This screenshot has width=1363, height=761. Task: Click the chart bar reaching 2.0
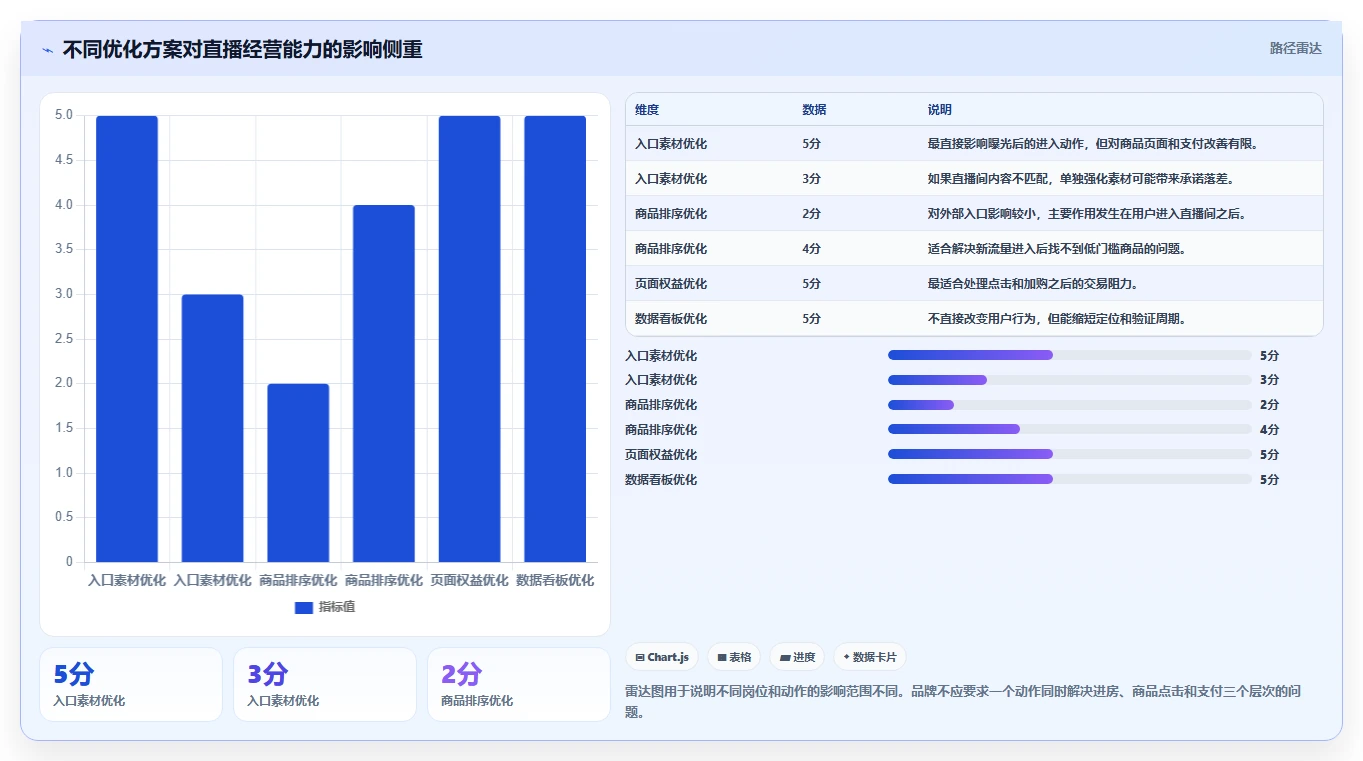pos(298,472)
